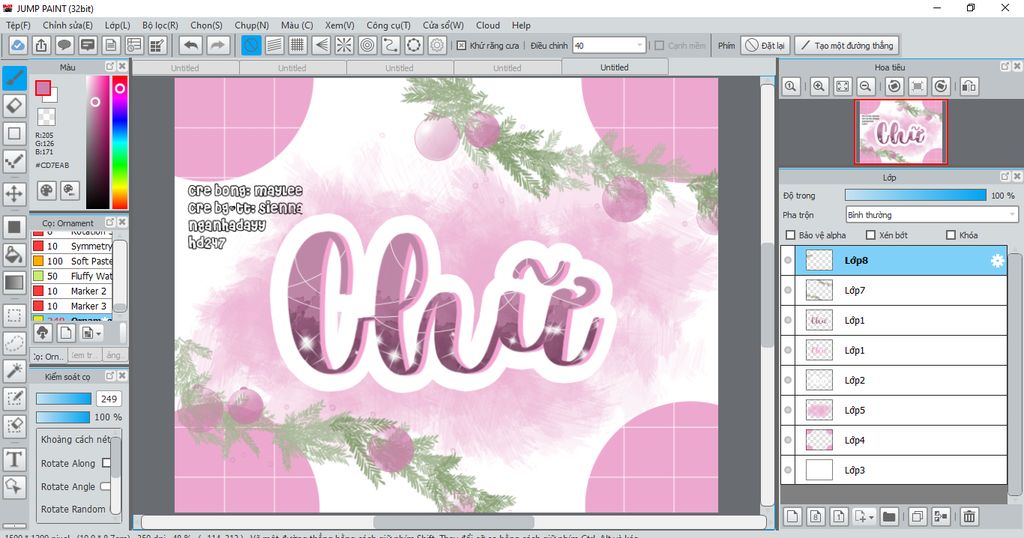Toggle 'Rotate Along' checkbox

(x=106, y=463)
